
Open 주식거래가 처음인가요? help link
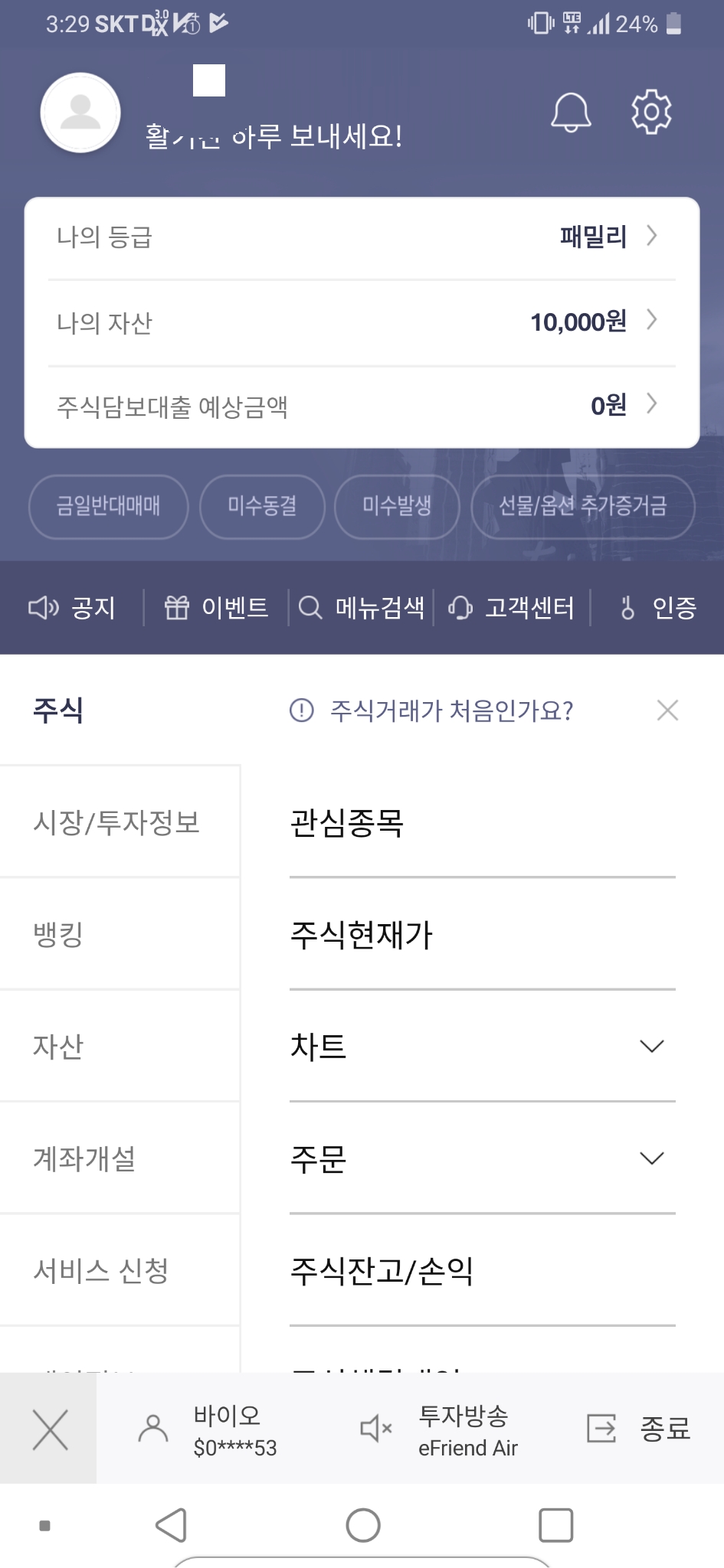[451, 711]
